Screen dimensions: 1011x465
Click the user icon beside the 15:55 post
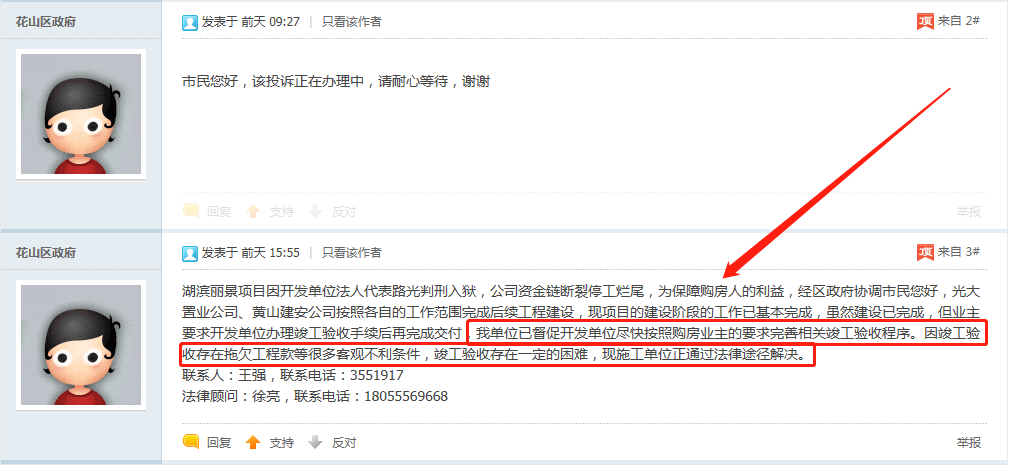tap(190, 253)
